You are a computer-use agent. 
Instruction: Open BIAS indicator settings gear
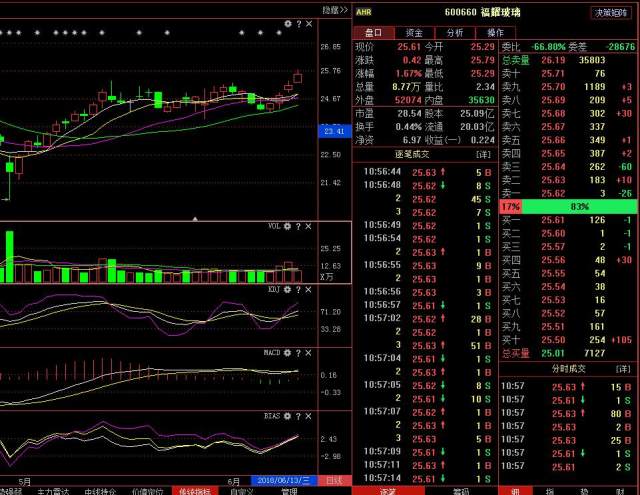pos(287,416)
